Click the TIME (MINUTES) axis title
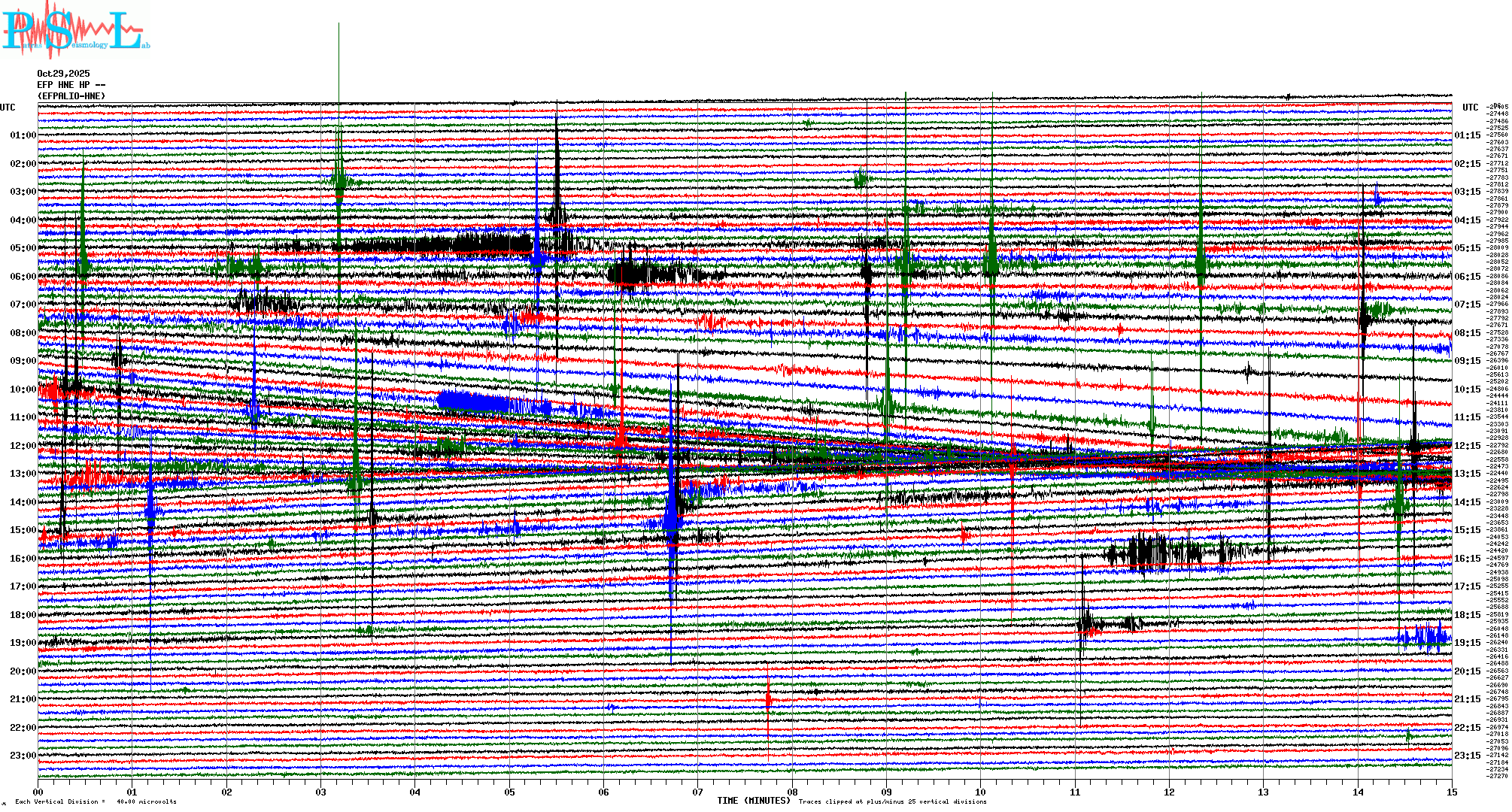The width and height of the screenshot is (1512, 812). pos(754,801)
